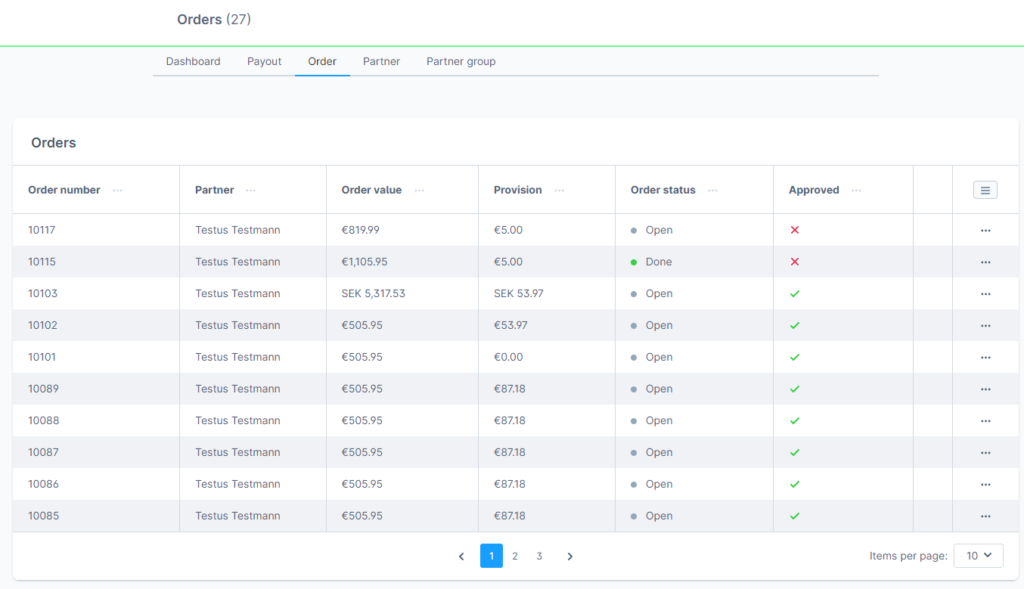Open the Approved column options menu

click(856, 190)
